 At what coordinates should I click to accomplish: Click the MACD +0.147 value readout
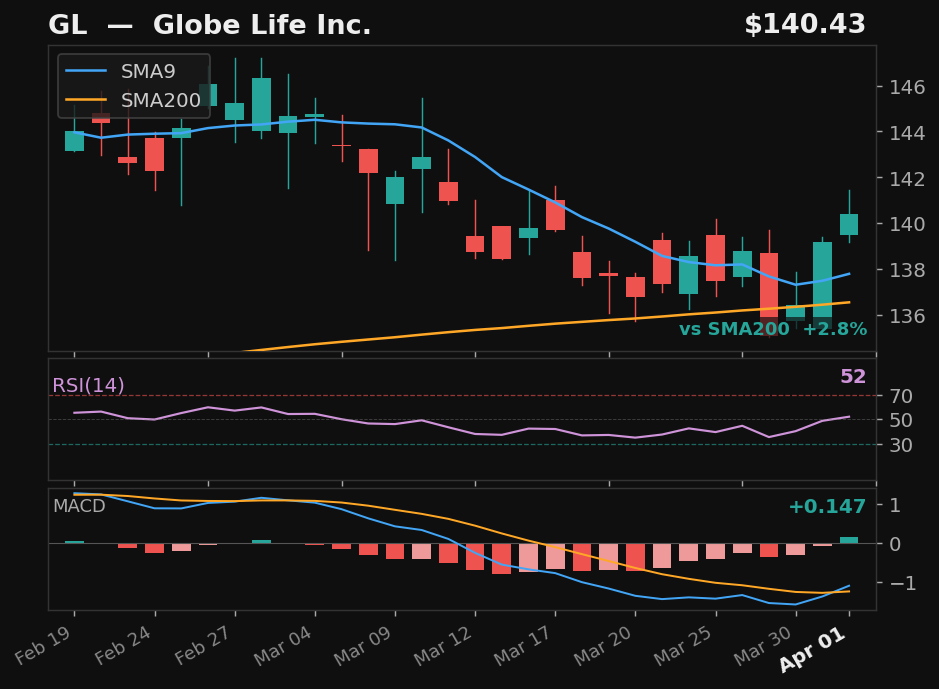click(x=826, y=507)
